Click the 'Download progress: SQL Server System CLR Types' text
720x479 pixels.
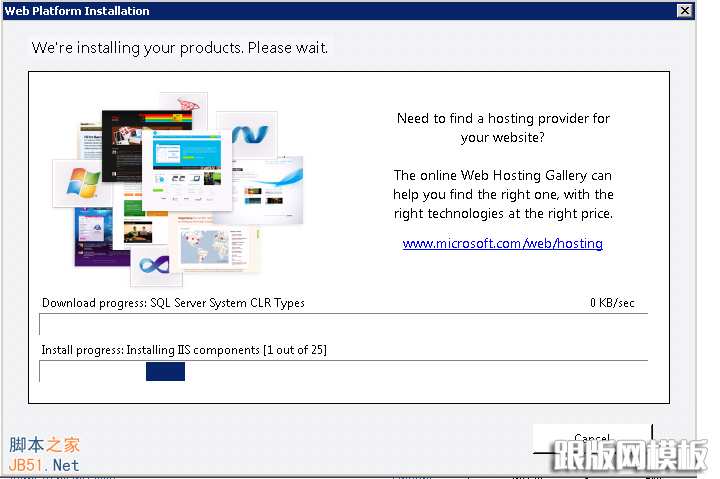pos(173,303)
